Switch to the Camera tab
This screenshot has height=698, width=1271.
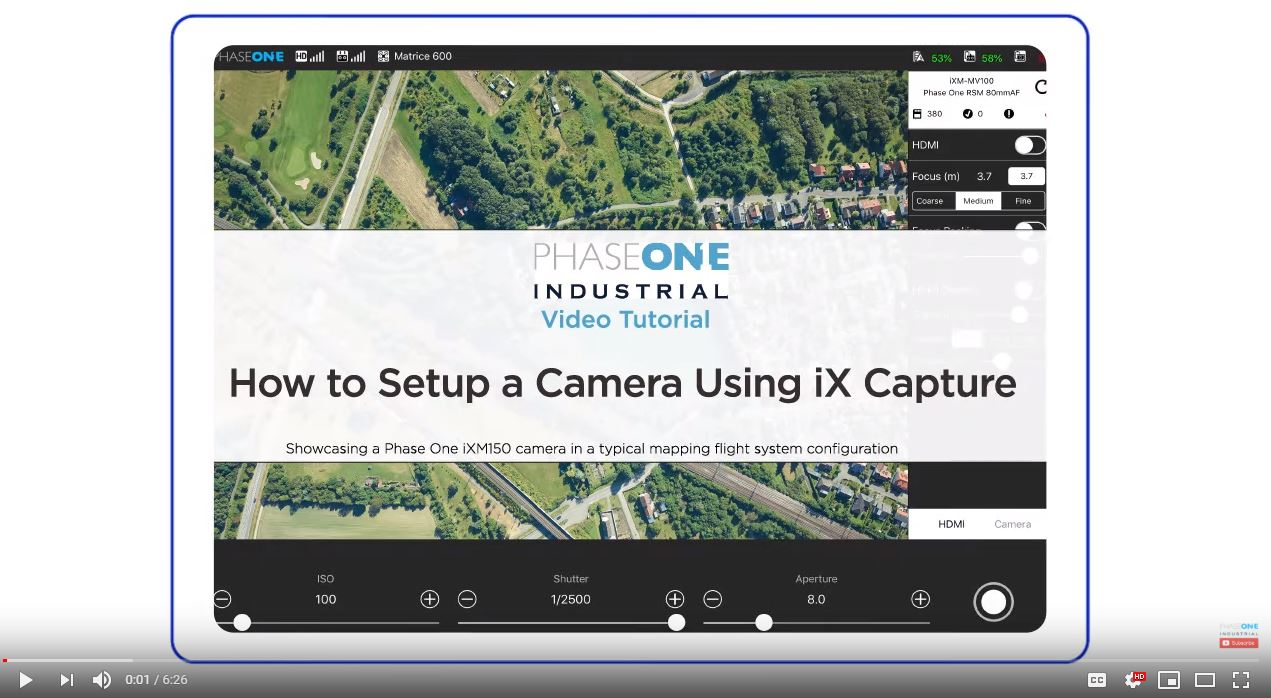tap(1012, 523)
